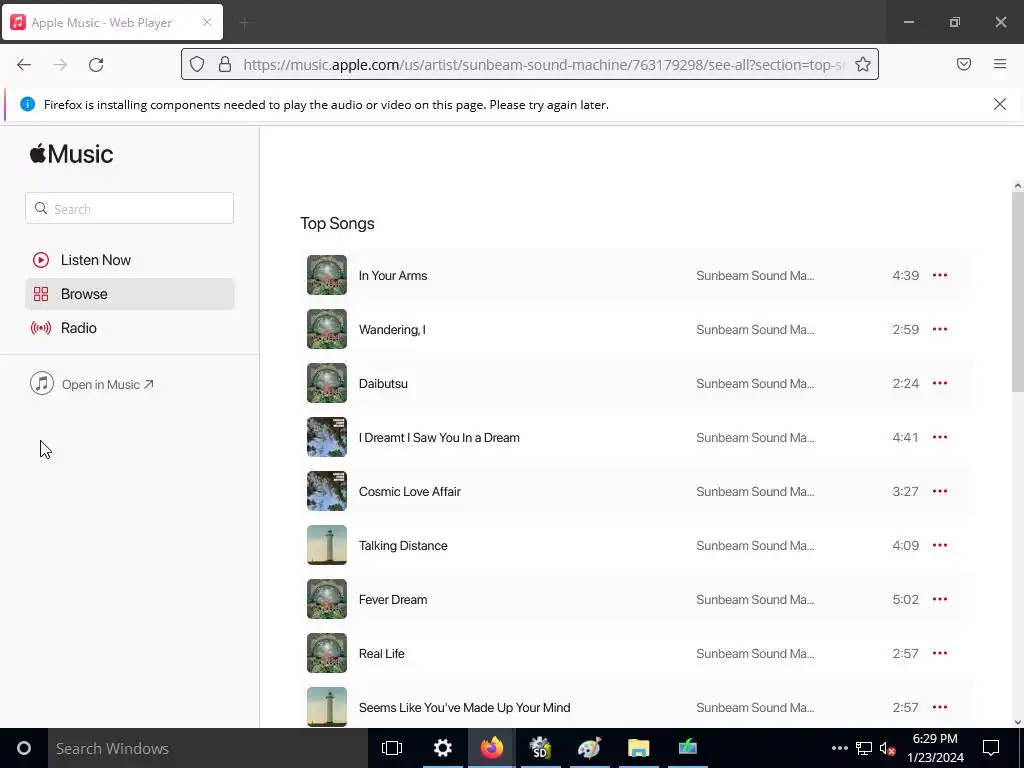Select song title Talking Distance
The image size is (1024, 768).
(x=403, y=546)
